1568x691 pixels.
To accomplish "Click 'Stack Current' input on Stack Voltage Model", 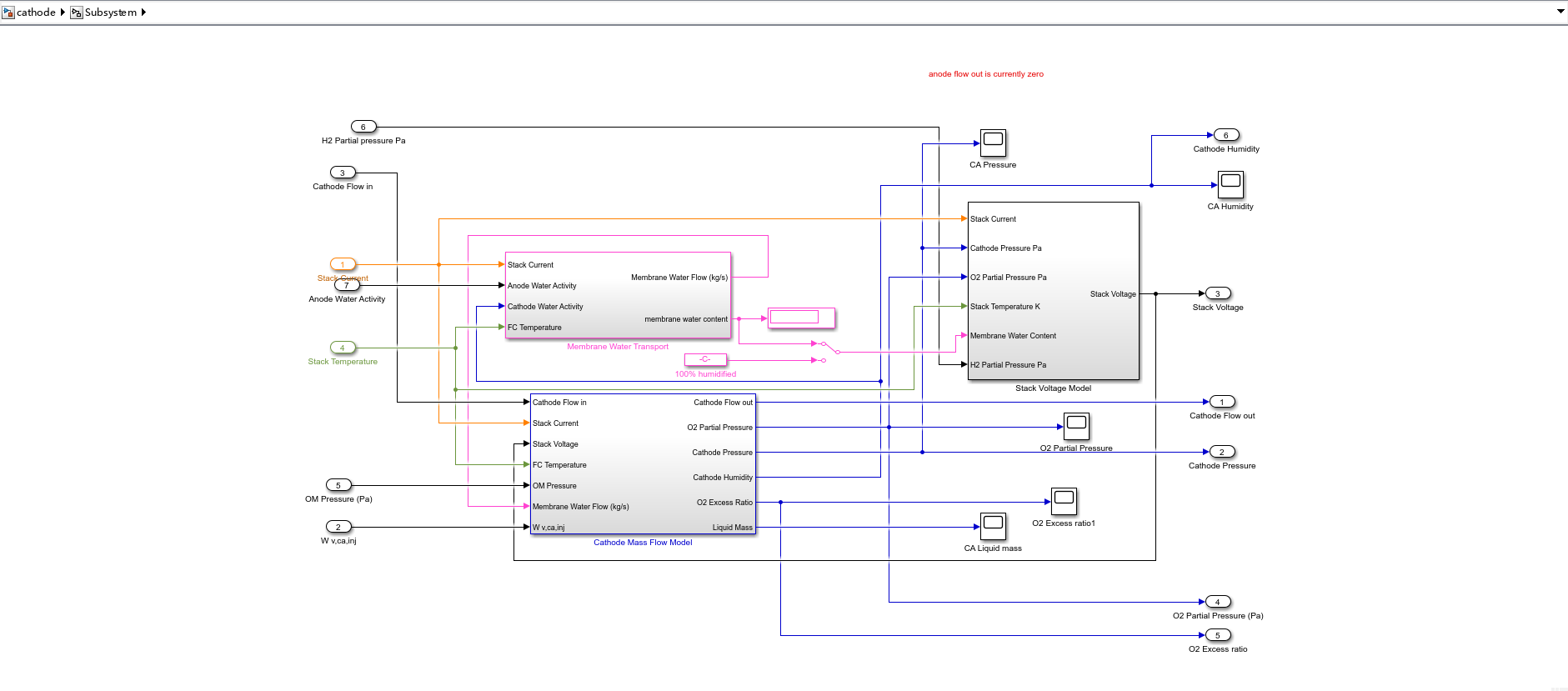I will pos(993,219).
